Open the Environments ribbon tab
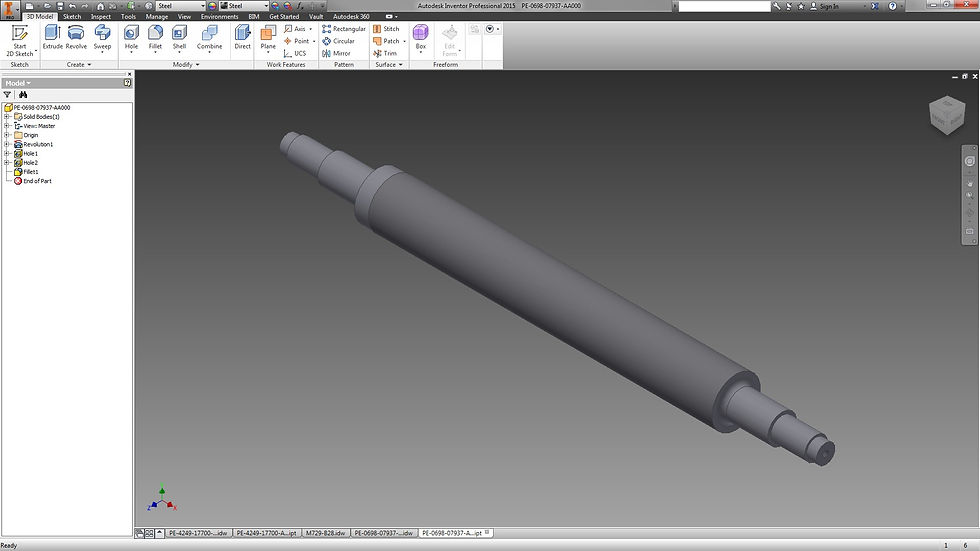 [x=219, y=16]
